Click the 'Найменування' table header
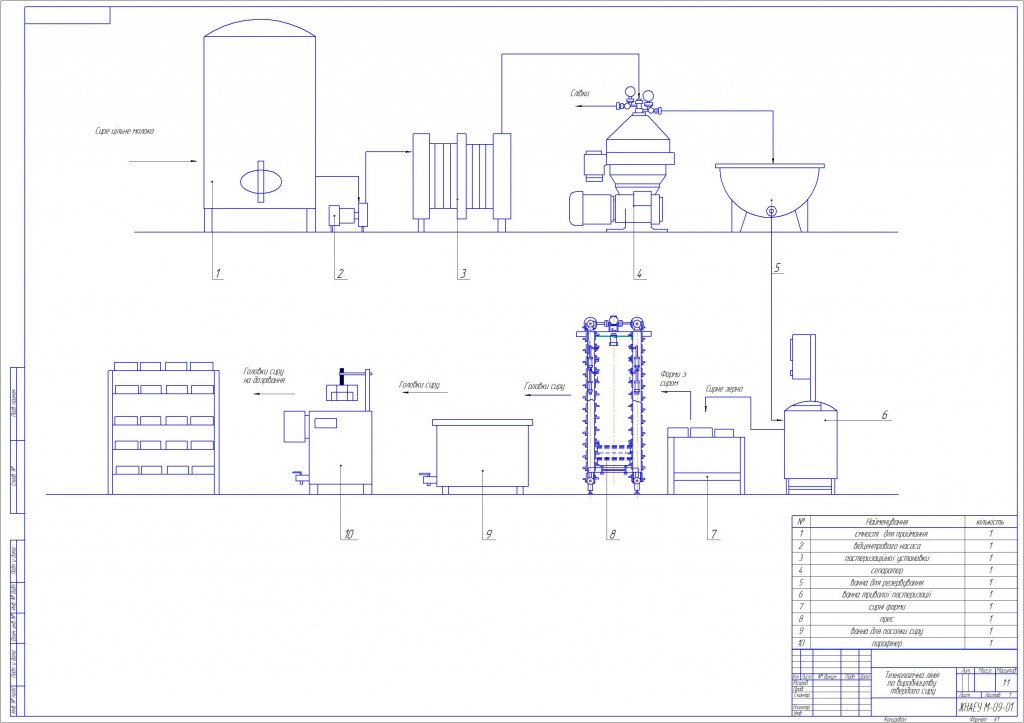Viewport: 1024px width, 723px height. point(887,522)
